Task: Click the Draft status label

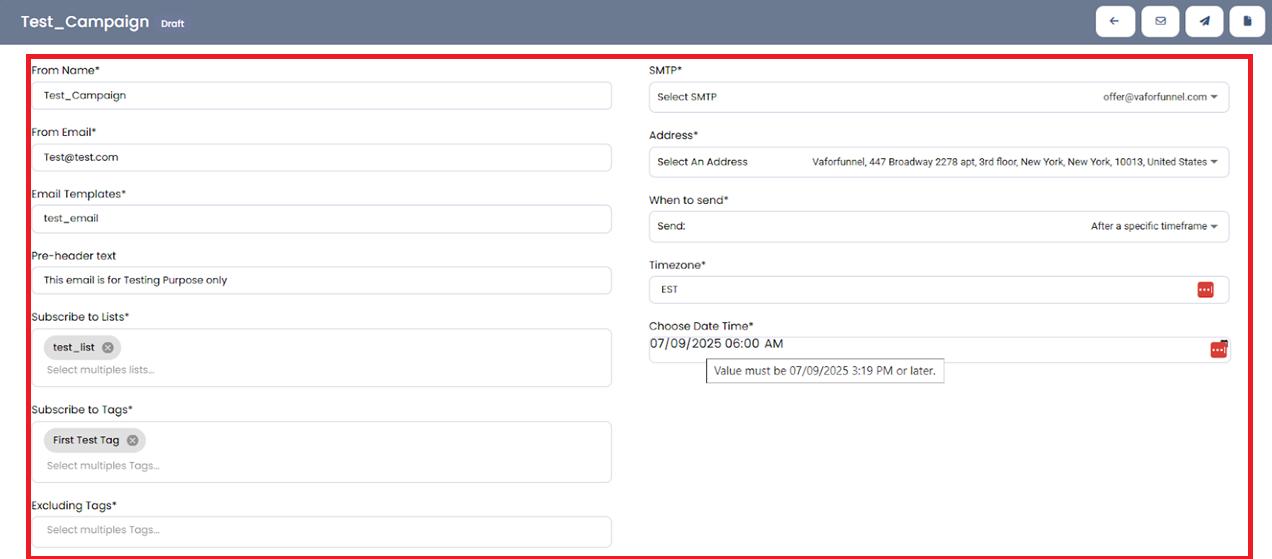Action: pos(172,23)
